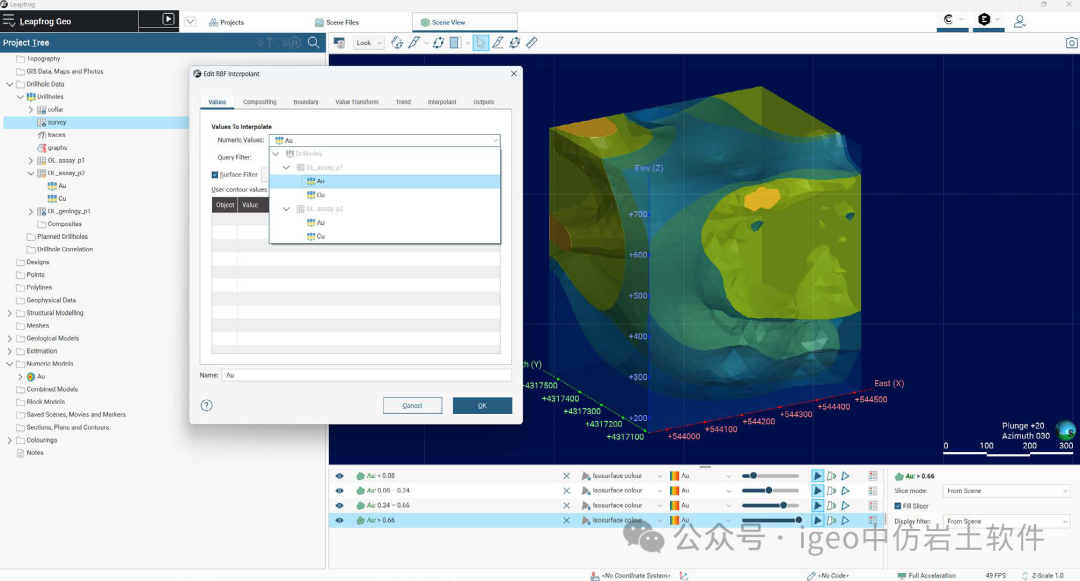Open the Slice mode dropdown
1080x581 pixels.
pyautogui.click(x=1006, y=491)
